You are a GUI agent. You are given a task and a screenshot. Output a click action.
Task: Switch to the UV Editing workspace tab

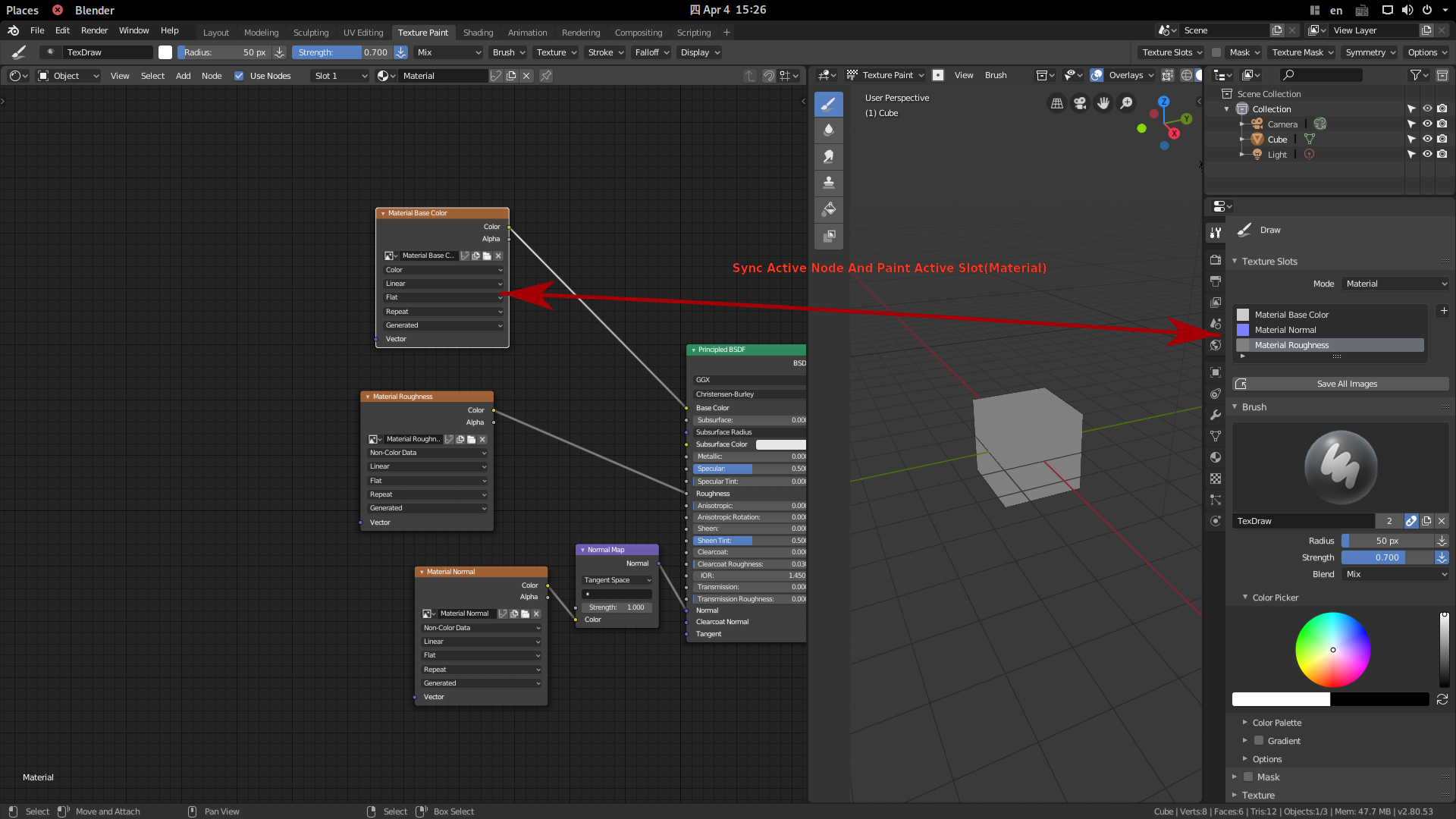tap(363, 33)
